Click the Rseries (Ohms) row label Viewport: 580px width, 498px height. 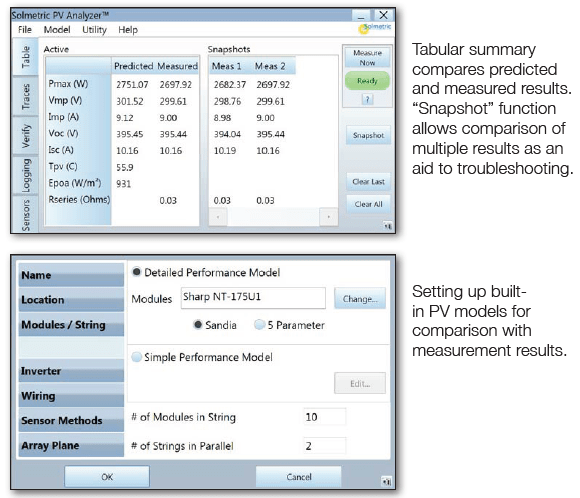pos(79,199)
